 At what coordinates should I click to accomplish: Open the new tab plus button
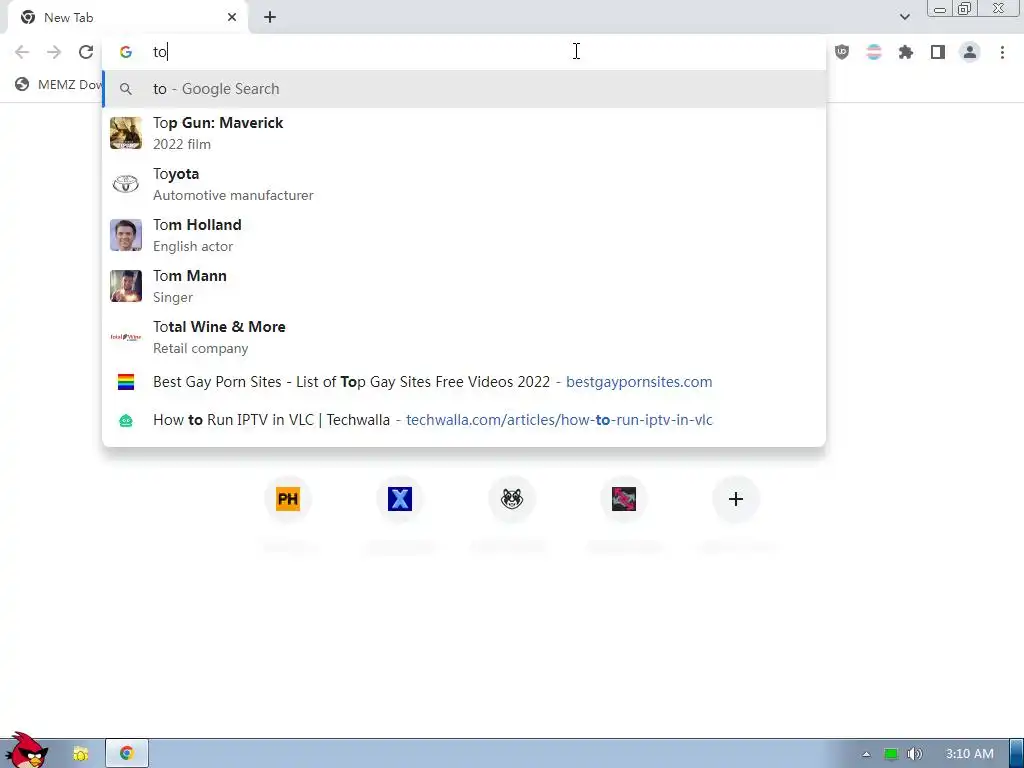270,18
